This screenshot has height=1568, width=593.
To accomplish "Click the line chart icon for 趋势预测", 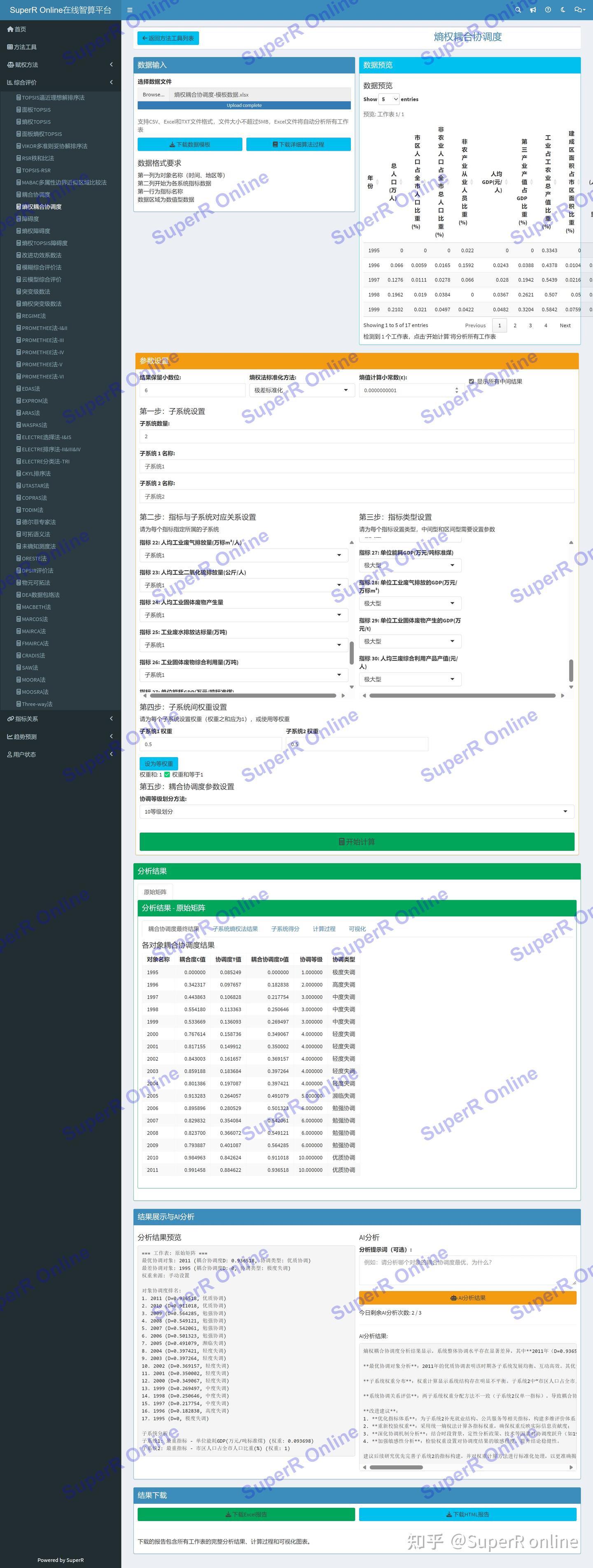I will [10, 737].
